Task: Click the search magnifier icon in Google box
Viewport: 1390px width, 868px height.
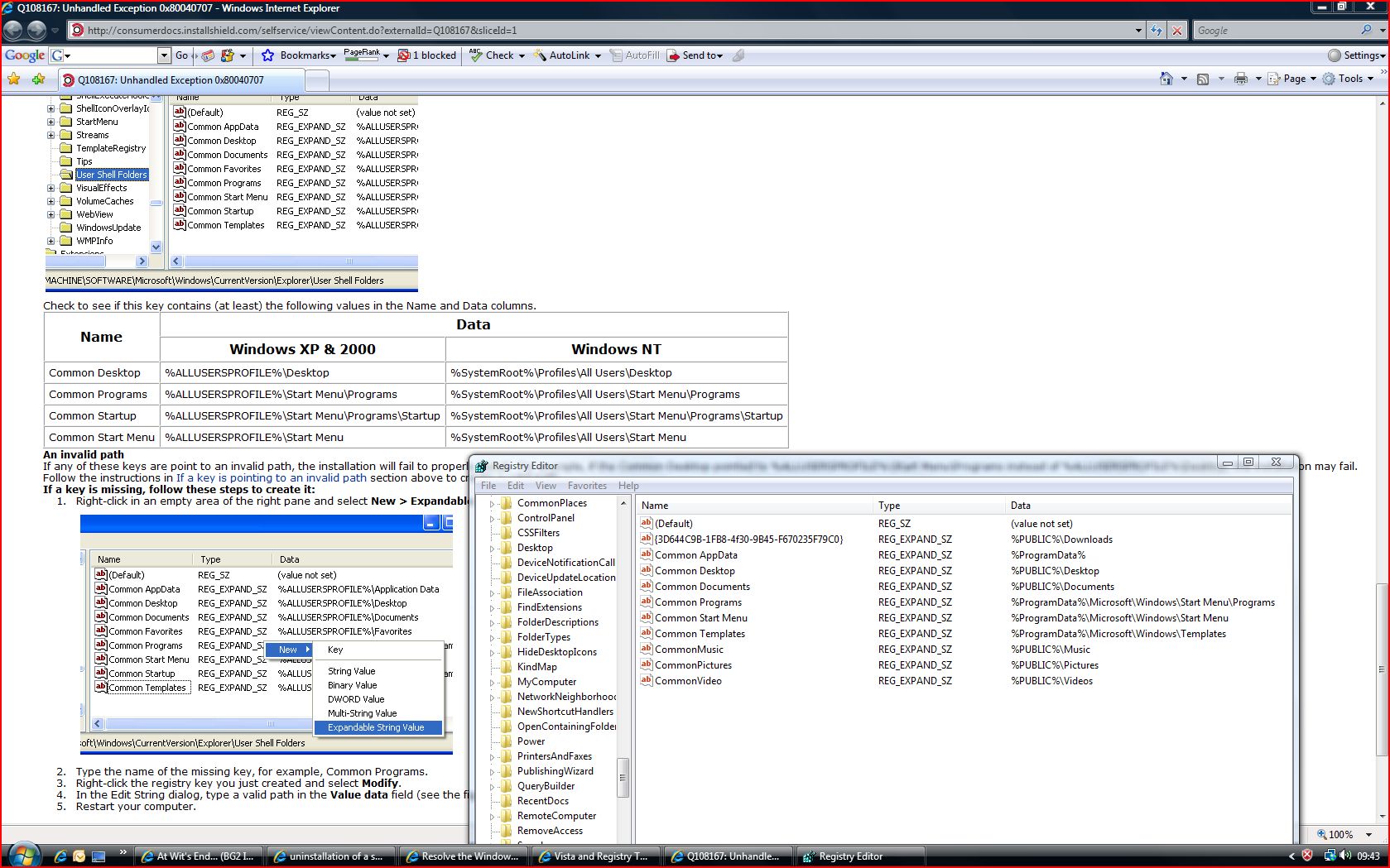Action: tap(1366, 30)
